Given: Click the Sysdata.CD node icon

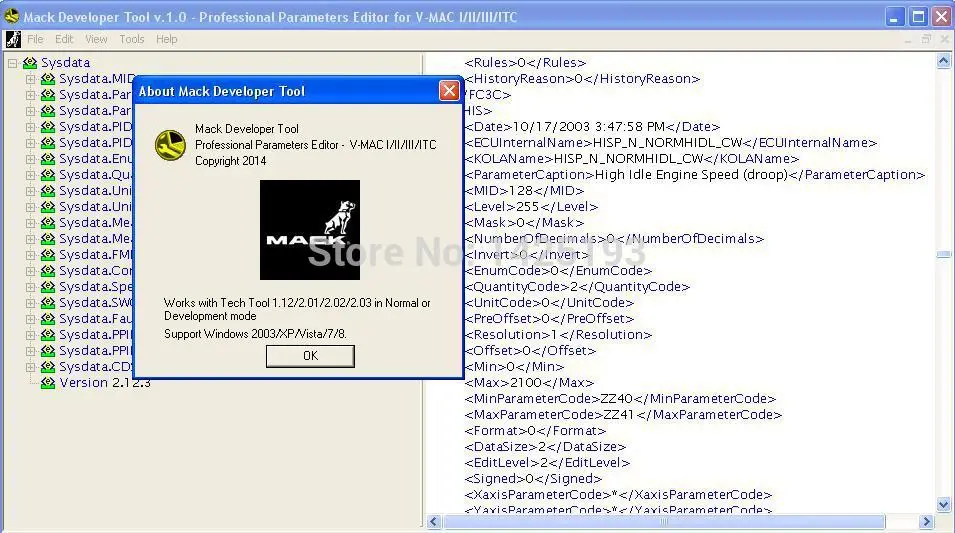Looking at the screenshot, I should click(48, 367).
